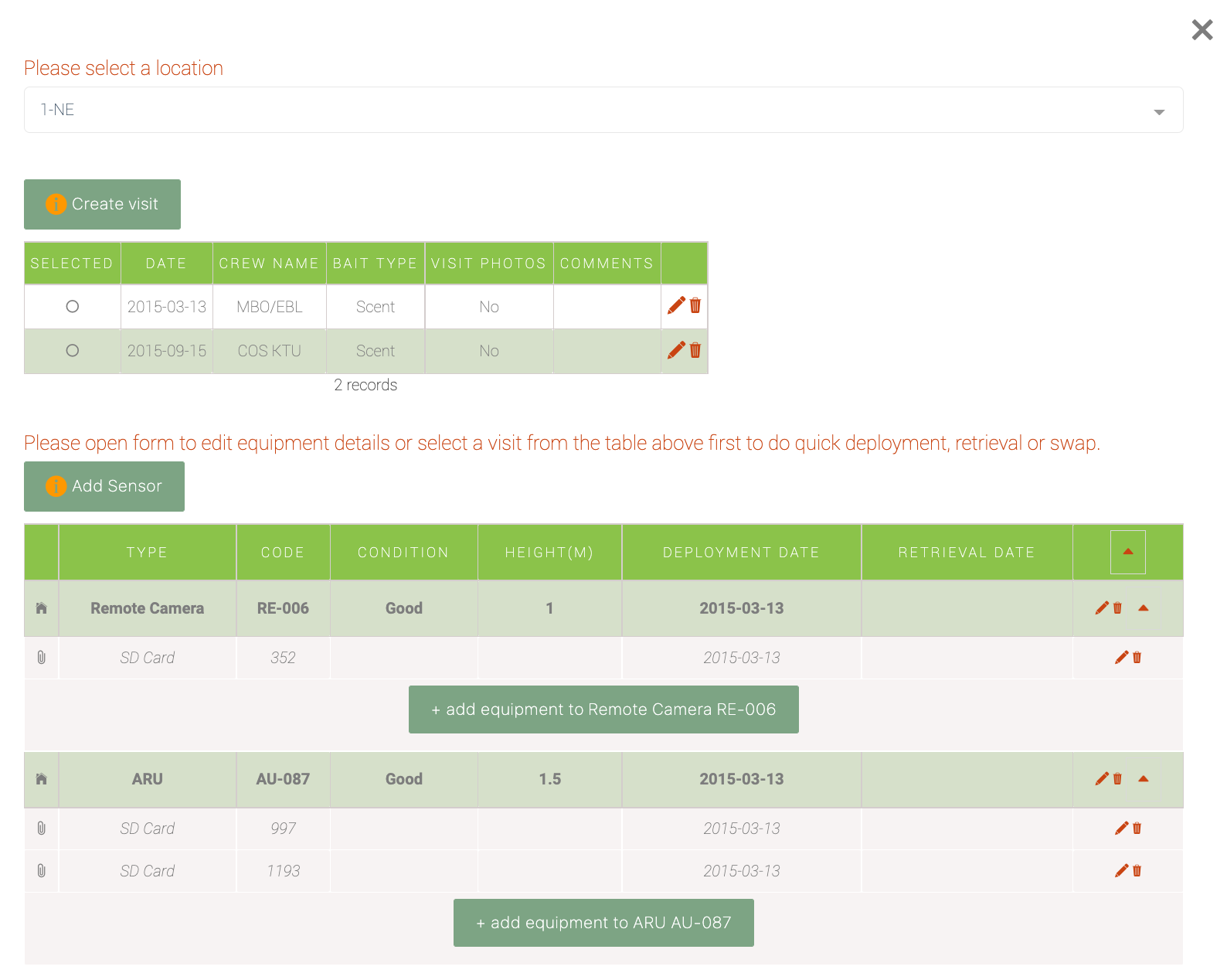
Task: Click the SELECTED column header
Action: (73, 264)
